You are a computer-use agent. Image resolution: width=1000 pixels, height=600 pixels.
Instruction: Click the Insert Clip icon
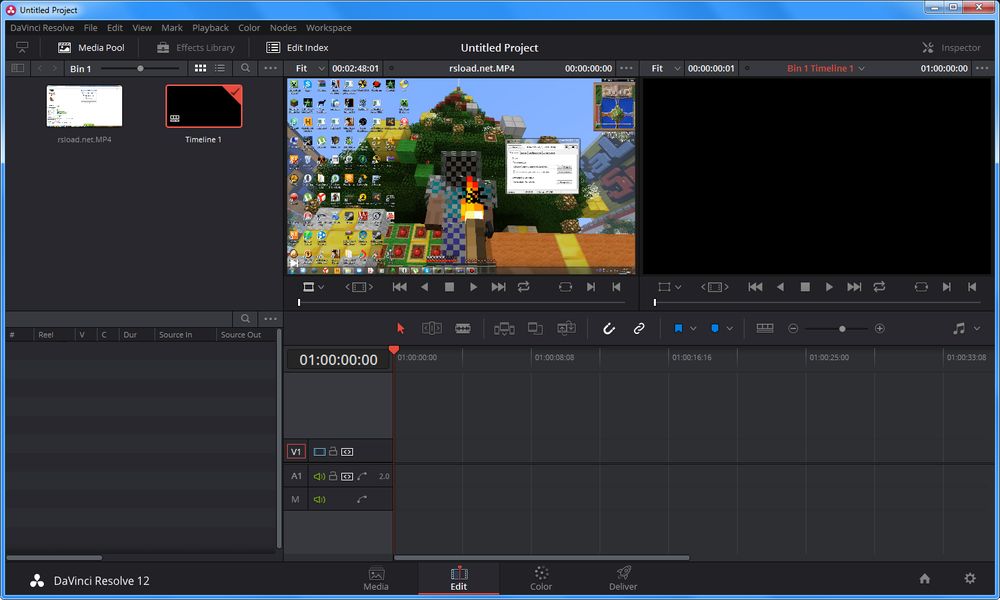[505, 328]
